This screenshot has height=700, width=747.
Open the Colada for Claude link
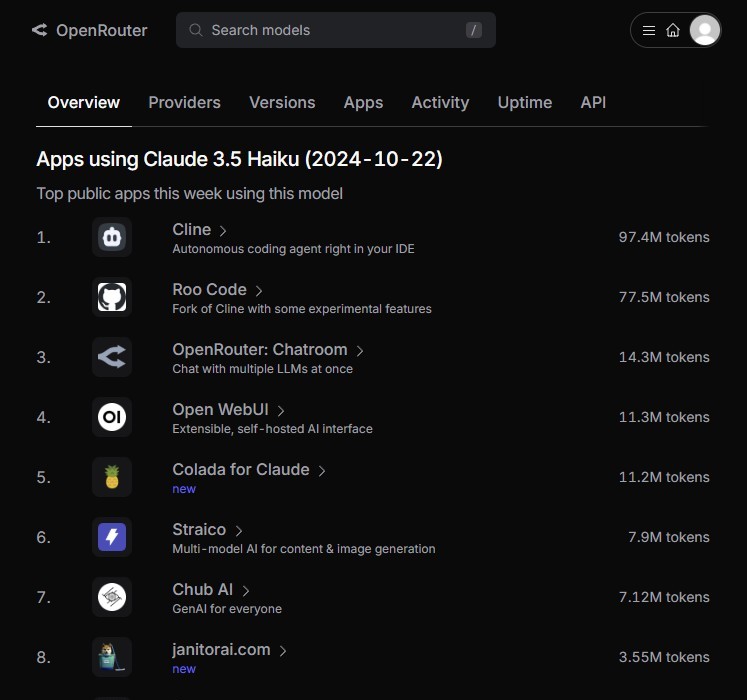pyautogui.click(x=241, y=469)
